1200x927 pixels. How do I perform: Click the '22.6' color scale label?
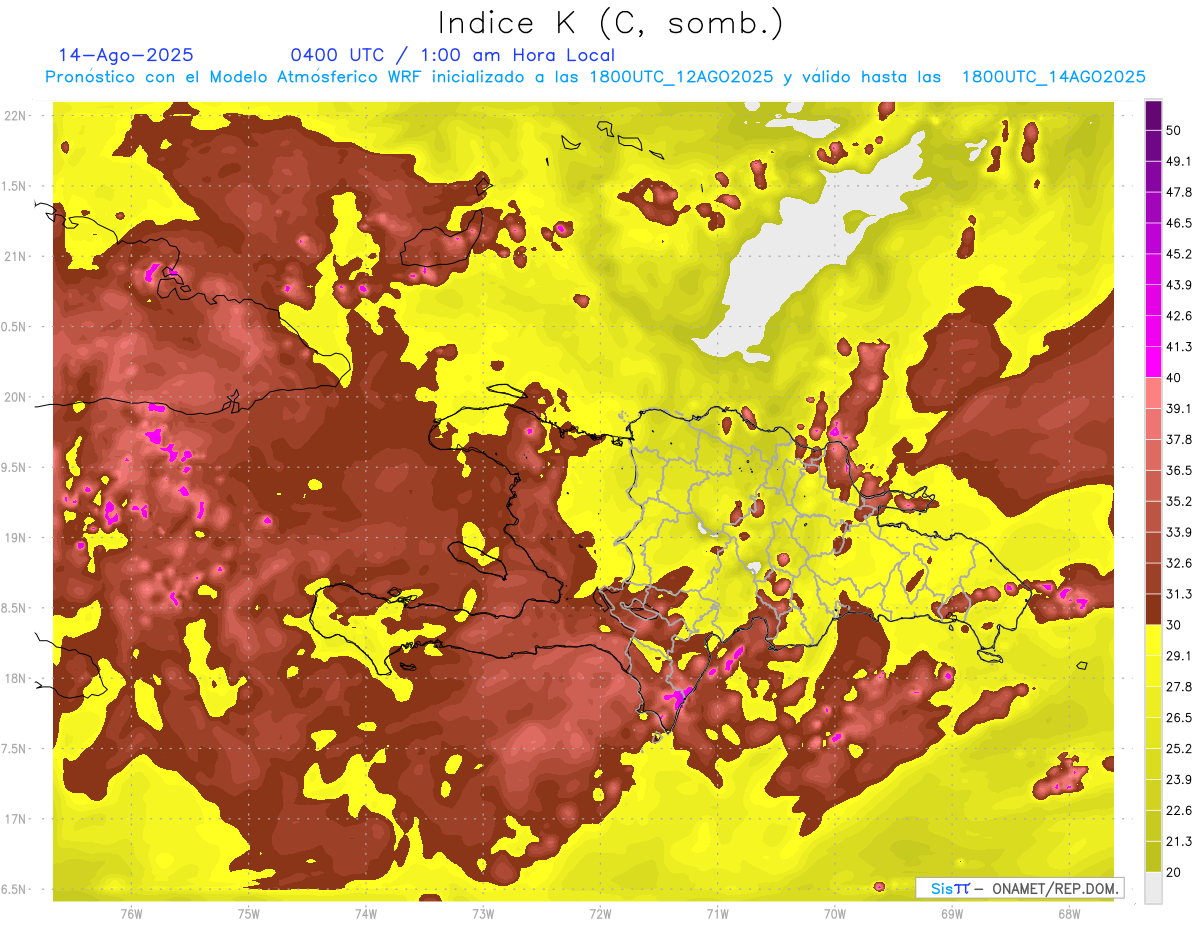point(1179,811)
